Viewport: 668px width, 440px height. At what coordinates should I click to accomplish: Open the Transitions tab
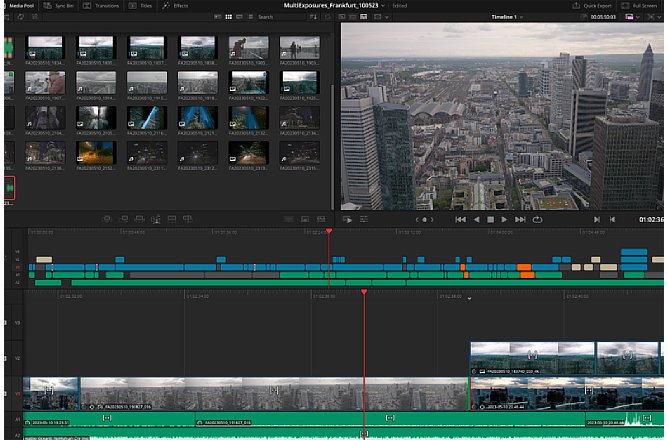[101, 6]
